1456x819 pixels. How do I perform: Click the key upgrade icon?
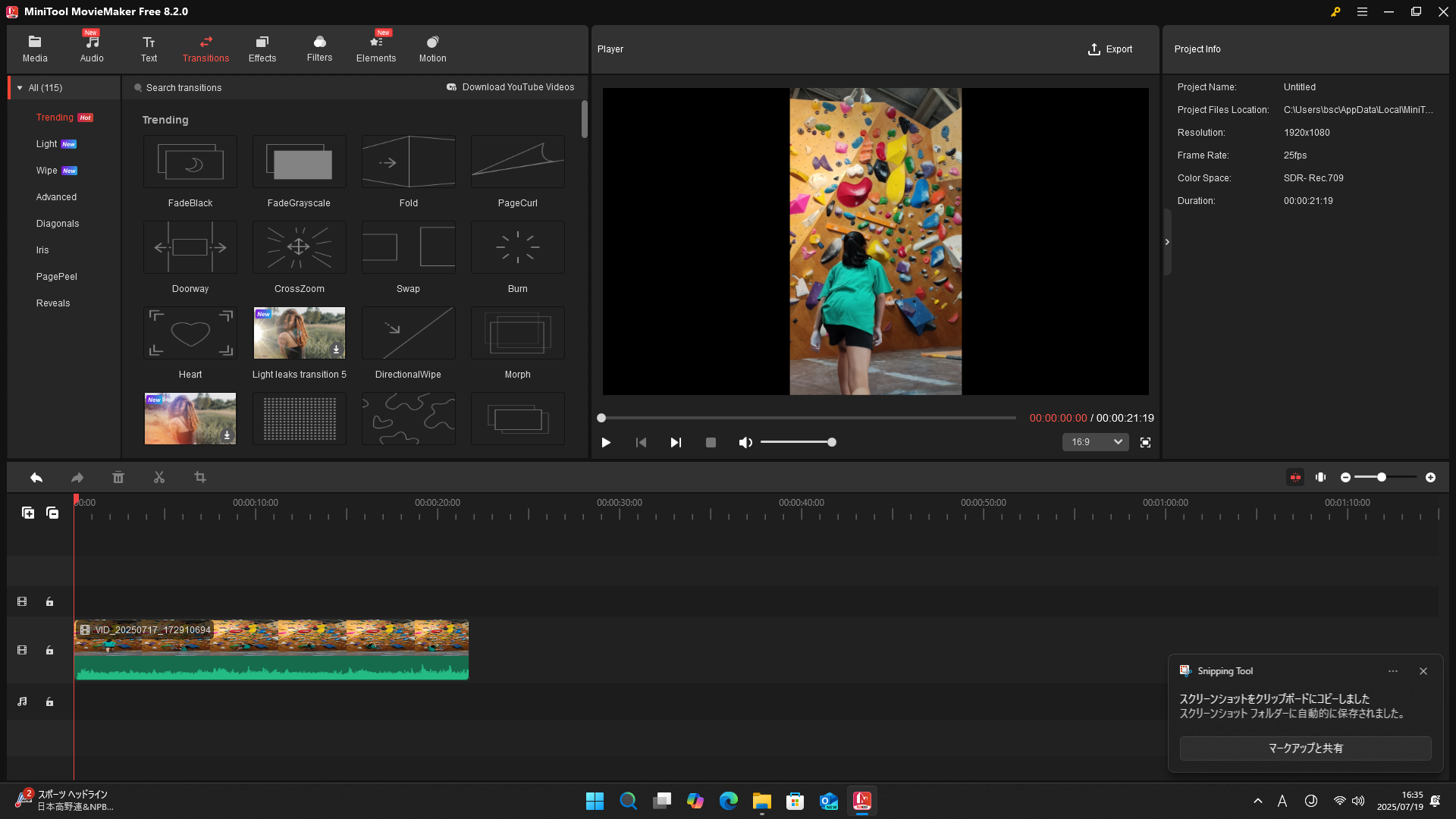1335,12
